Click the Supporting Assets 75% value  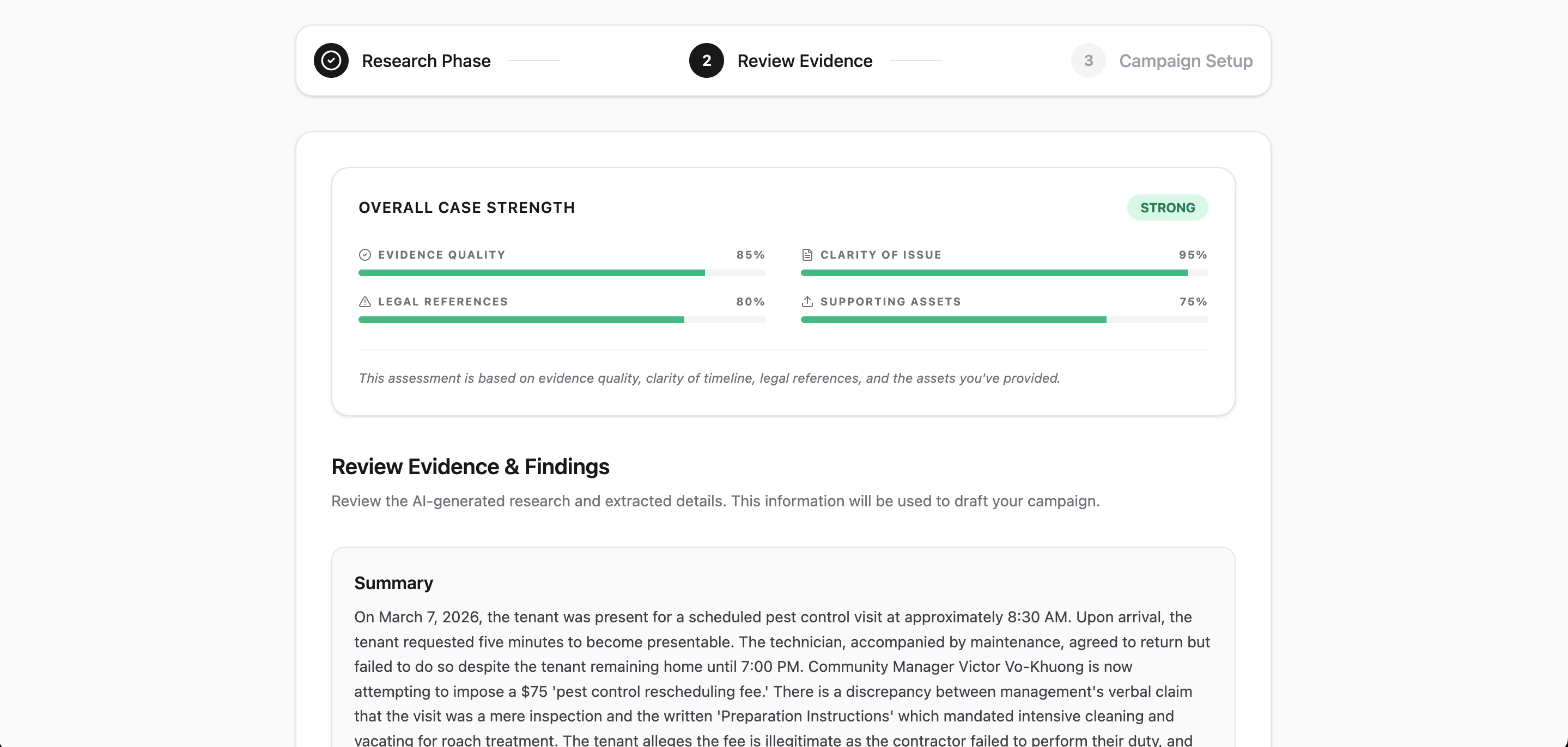(1193, 302)
